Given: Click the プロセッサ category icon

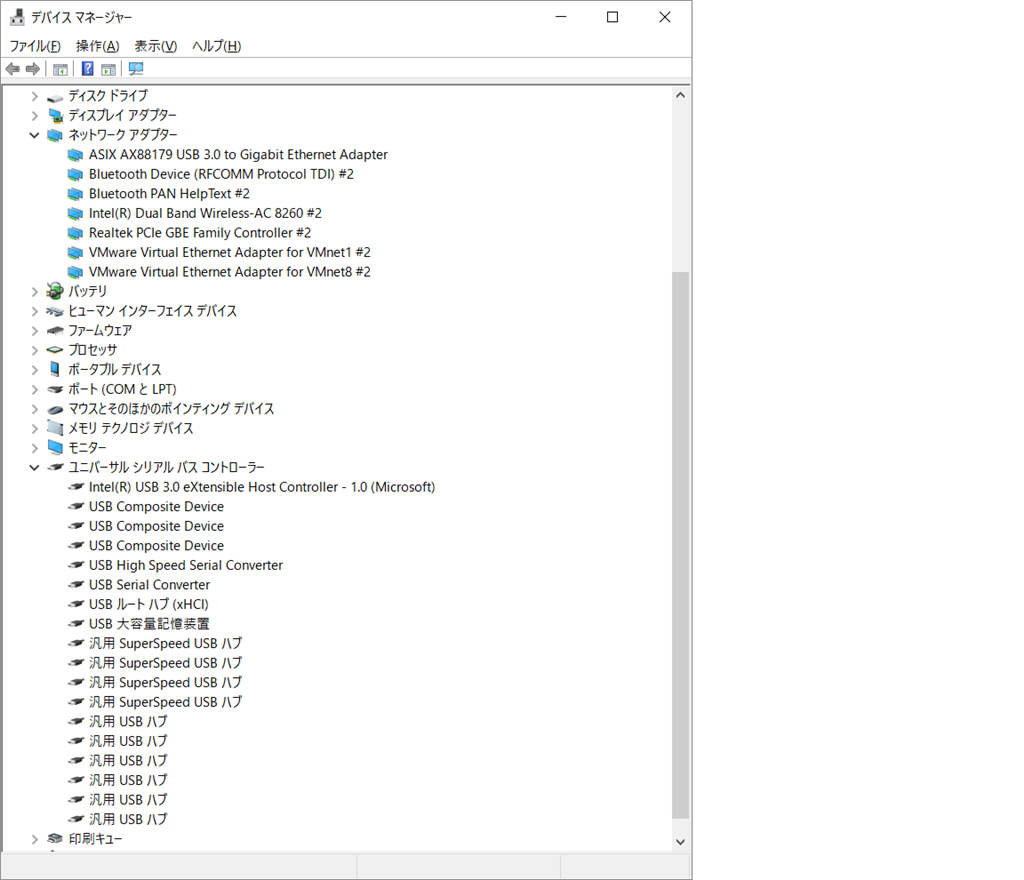Looking at the screenshot, I should tap(56, 350).
